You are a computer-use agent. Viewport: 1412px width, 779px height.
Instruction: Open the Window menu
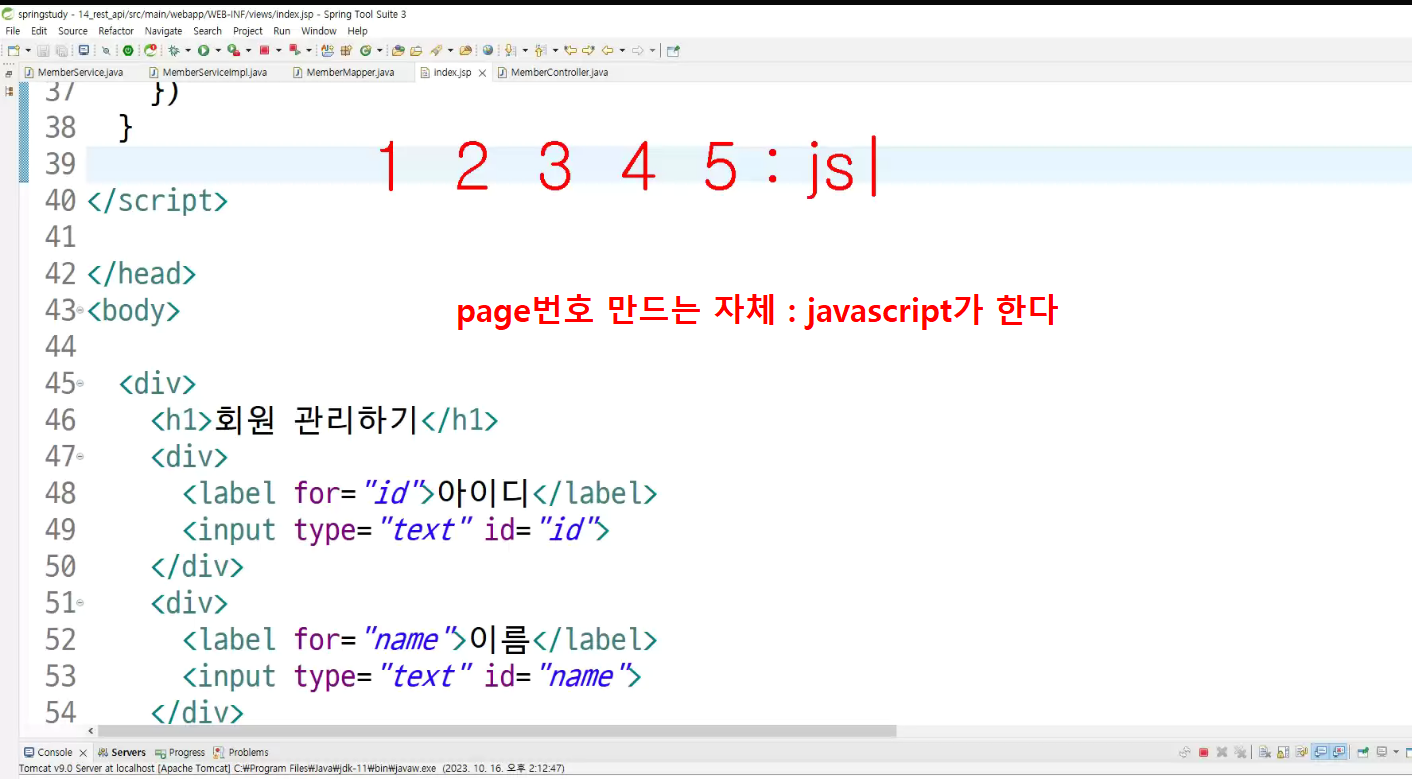point(319,31)
